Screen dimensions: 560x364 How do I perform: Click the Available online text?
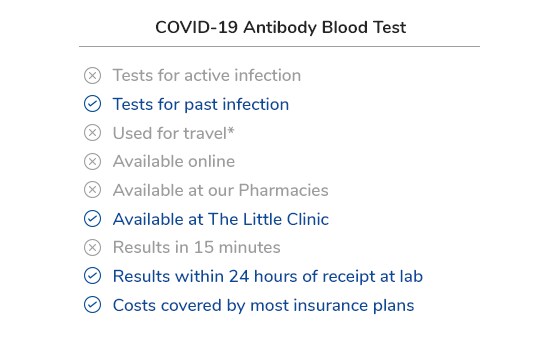pos(174,161)
